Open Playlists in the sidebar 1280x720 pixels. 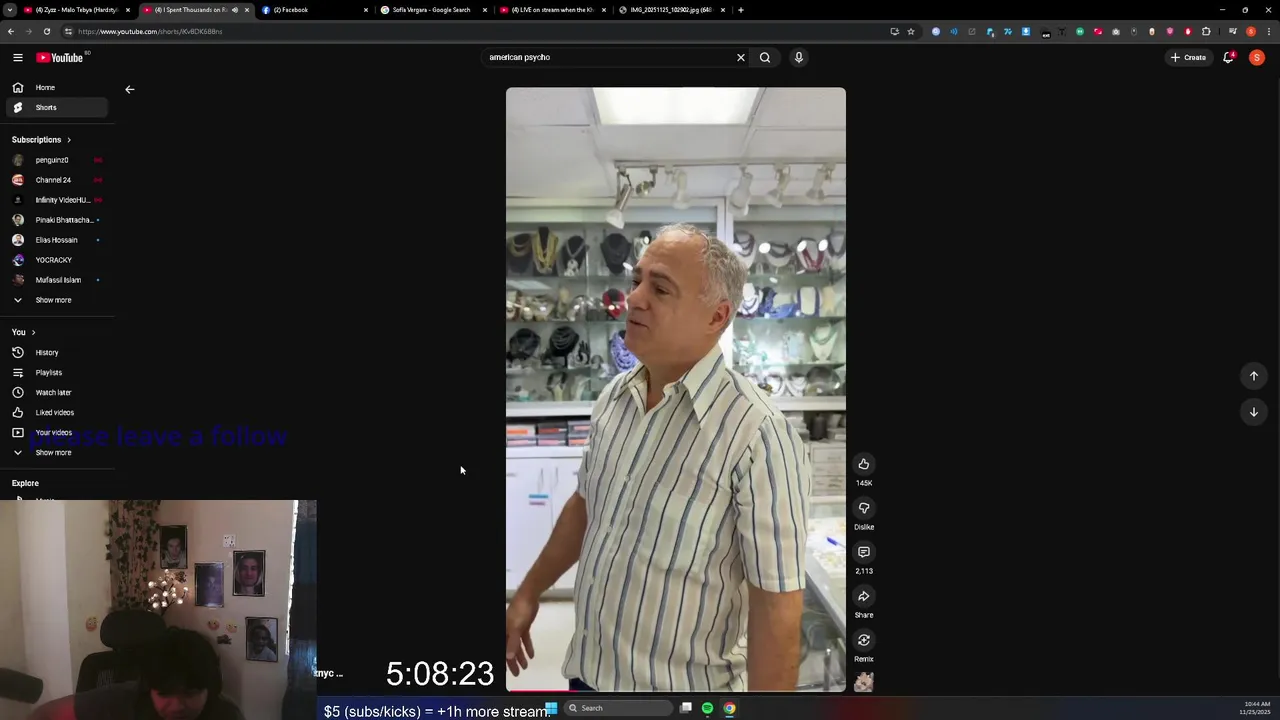point(57,372)
